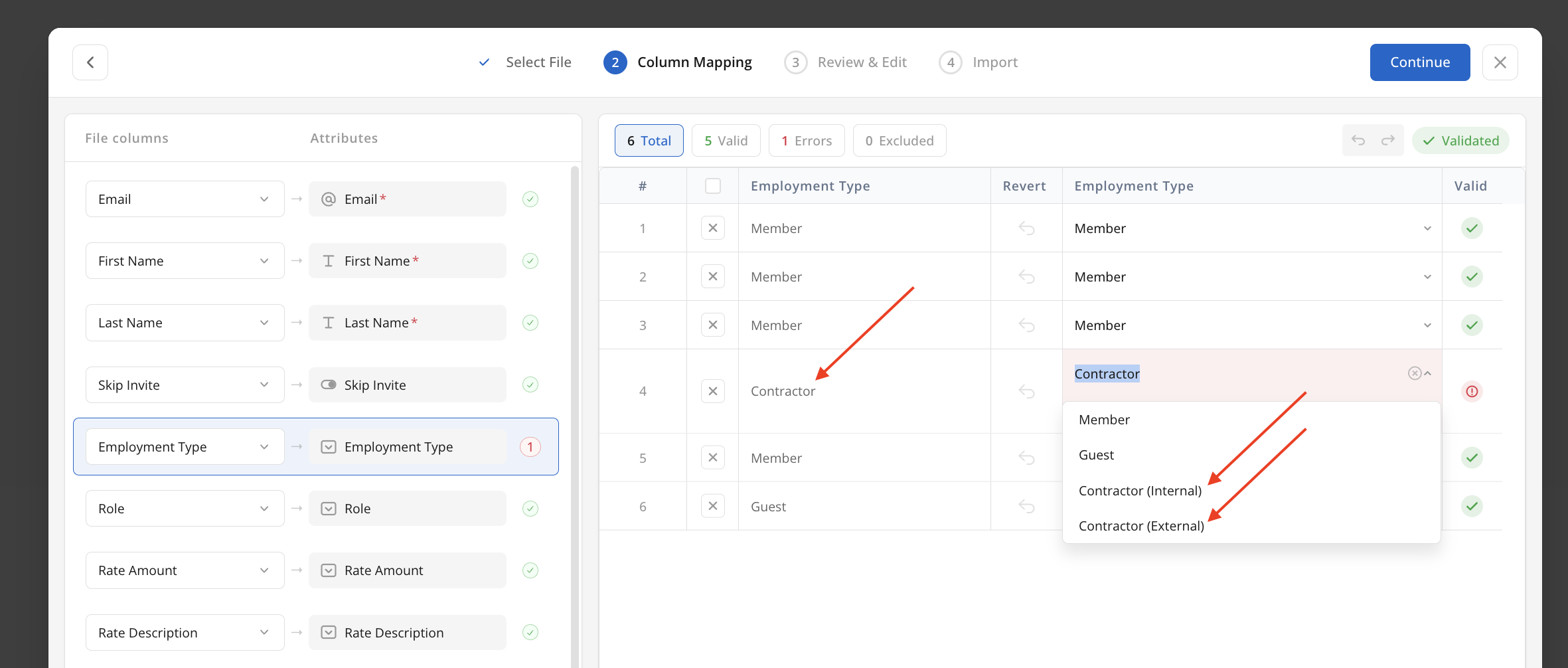Click the Rate Amount mapping check icon
1568x668 pixels.
(x=530, y=570)
